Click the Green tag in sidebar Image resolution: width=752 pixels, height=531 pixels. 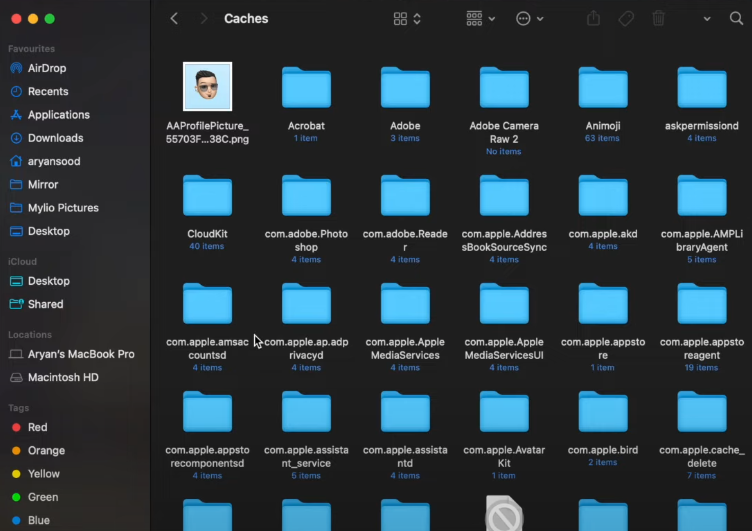coord(40,497)
